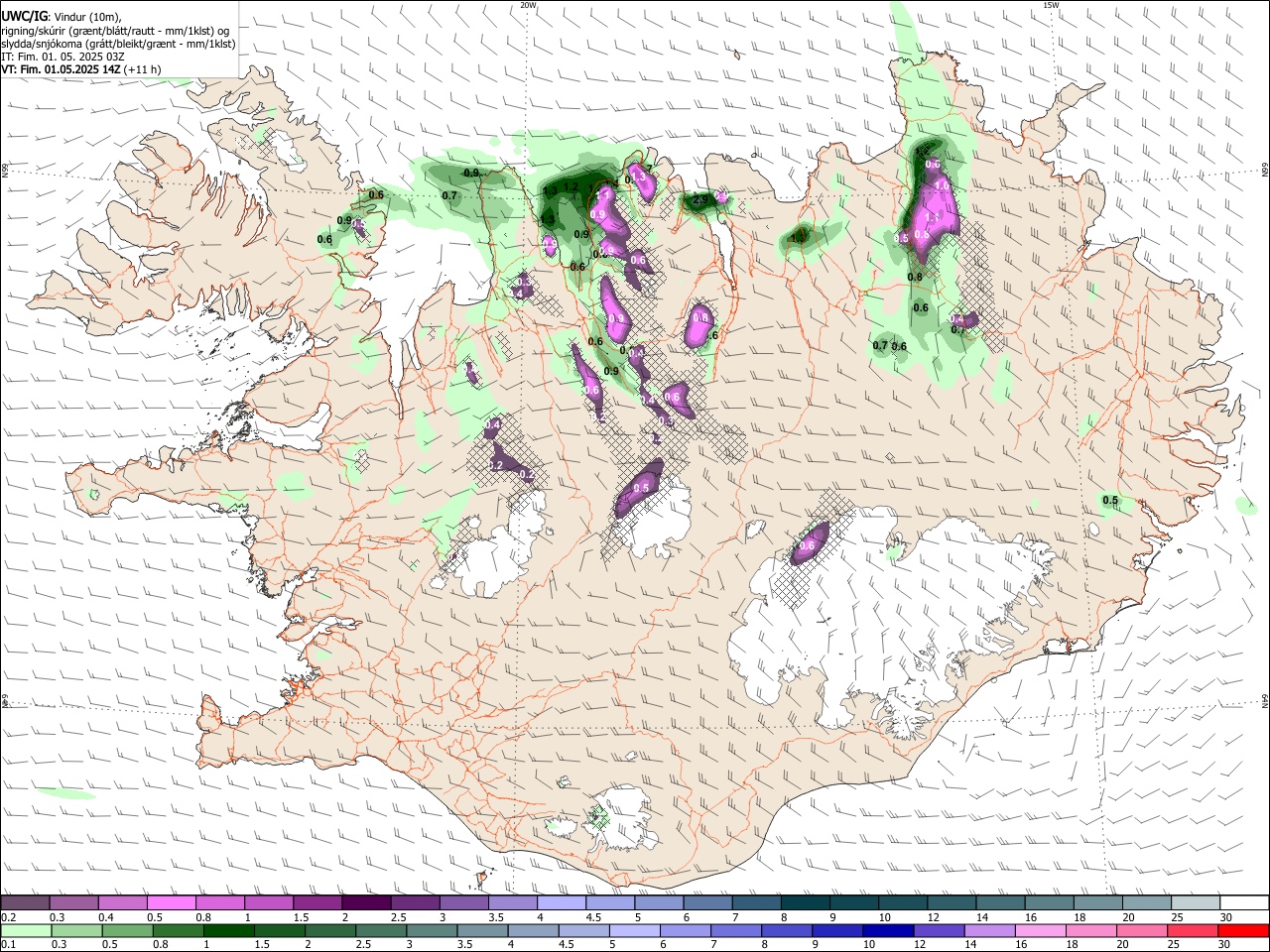Click the 'slydda/snjókoma (grátt/bleikt/grænt' legend line
1270x952 pixels.
(x=118, y=44)
